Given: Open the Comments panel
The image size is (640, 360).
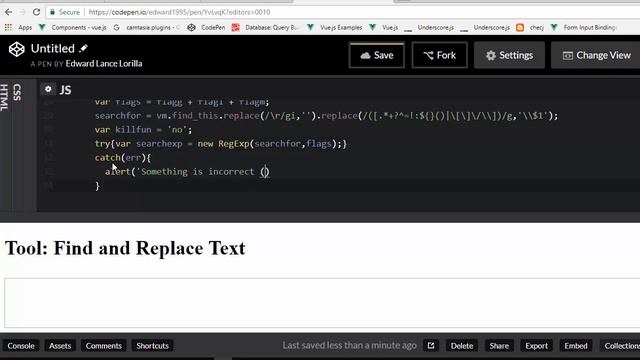Looking at the screenshot, I should (x=104, y=346).
